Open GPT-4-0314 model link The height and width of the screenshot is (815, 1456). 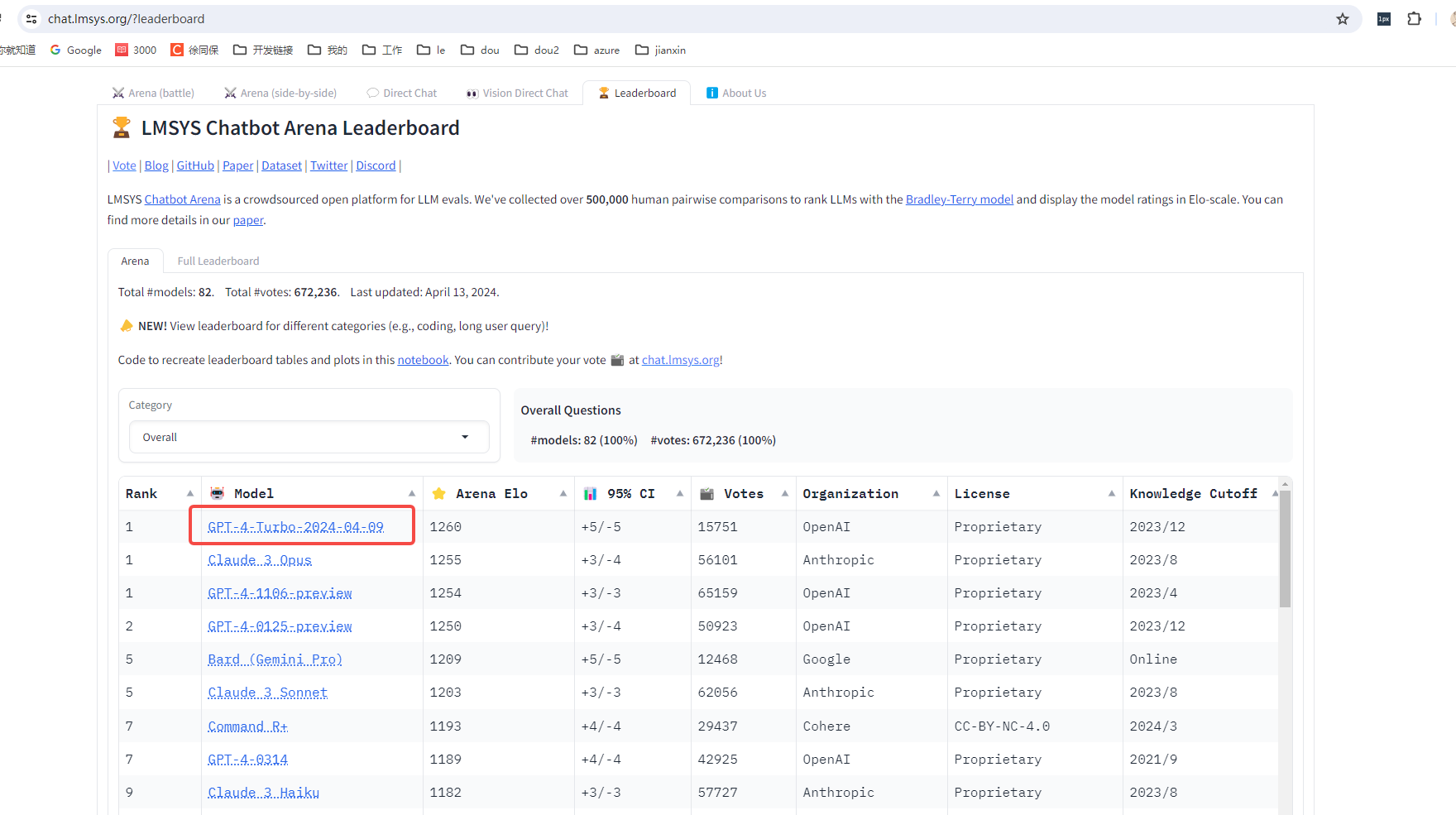point(248,760)
